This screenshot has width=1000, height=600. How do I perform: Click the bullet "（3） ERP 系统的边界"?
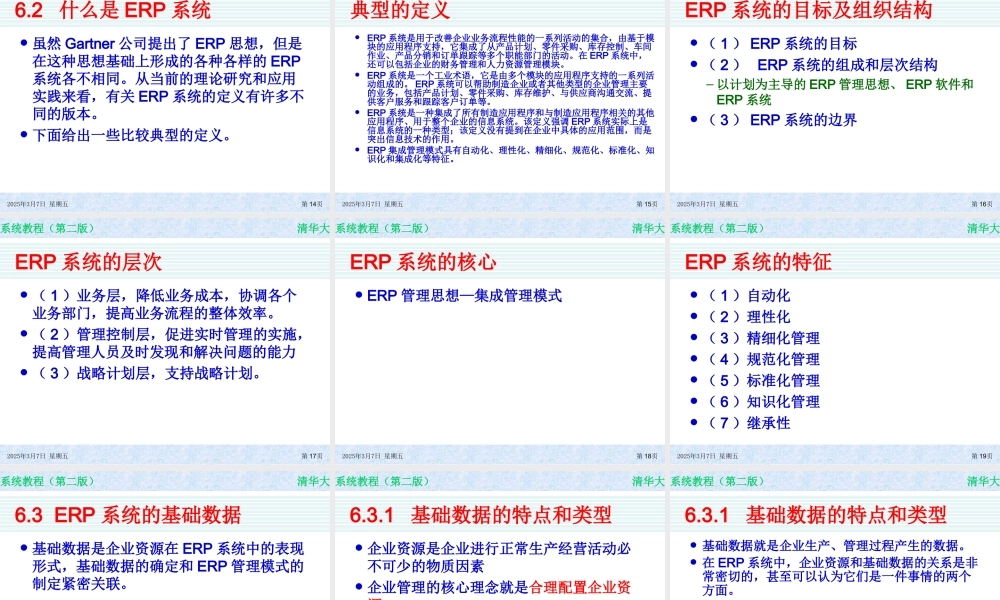(x=780, y=120)
